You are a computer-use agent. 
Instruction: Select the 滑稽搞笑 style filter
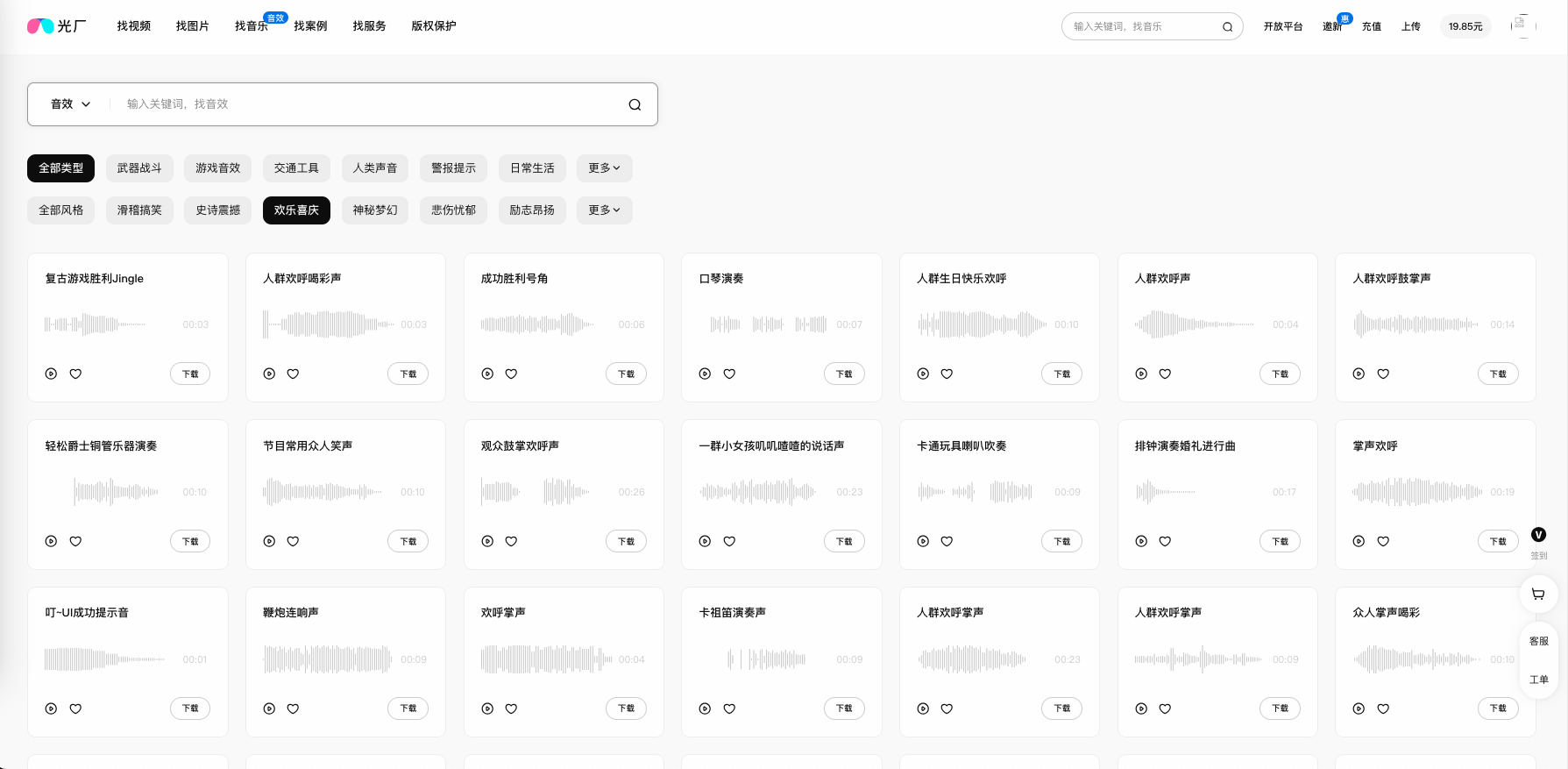point(139,210)
